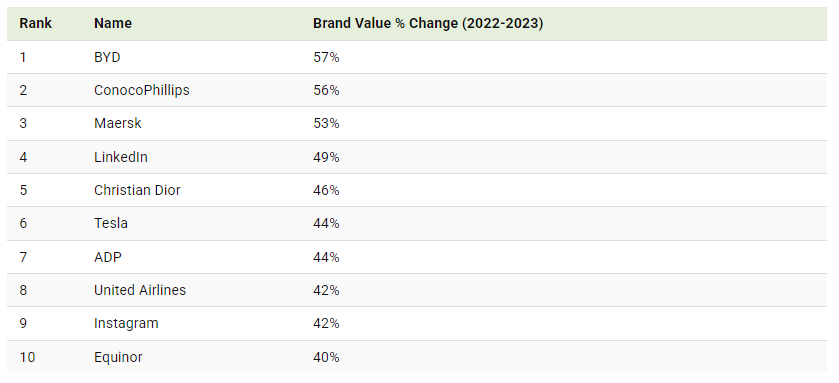Select the United Airlines name cell
Screen dimensions: 839x383
140,290
